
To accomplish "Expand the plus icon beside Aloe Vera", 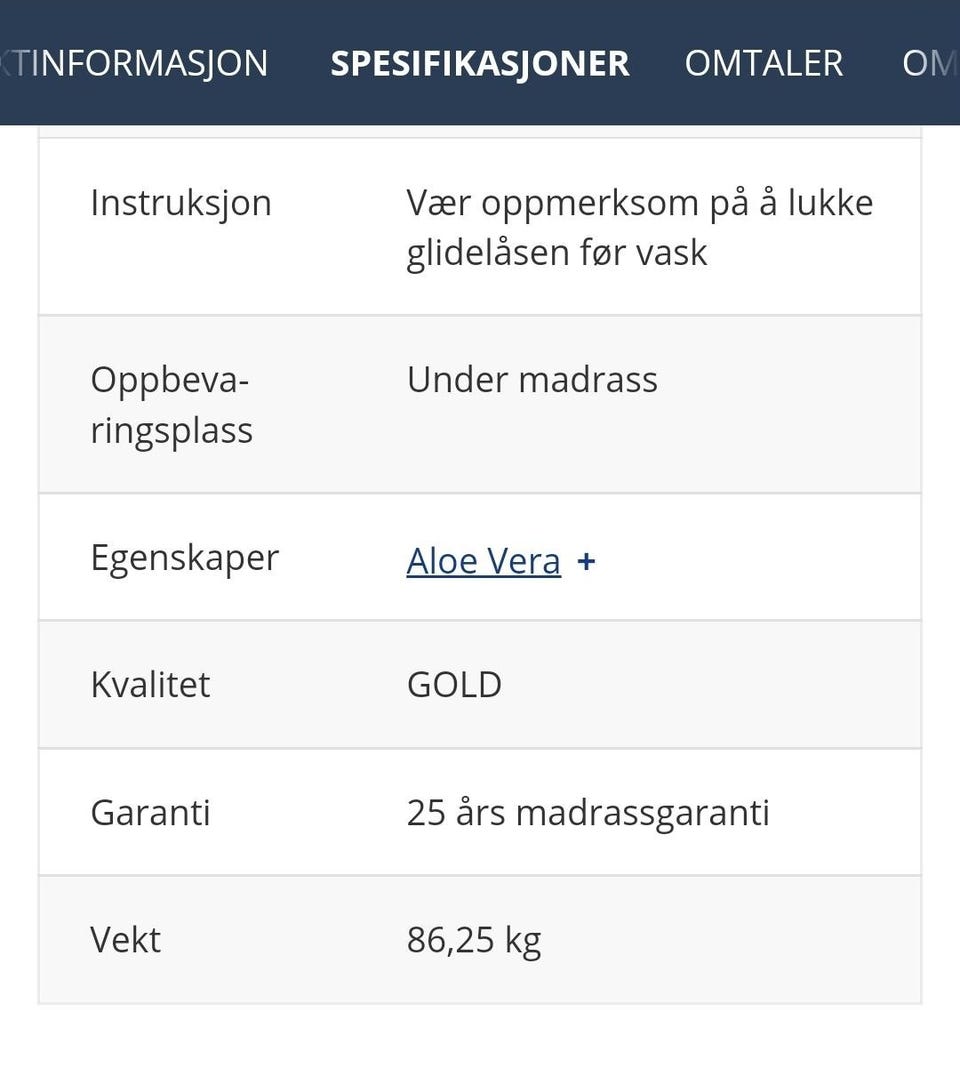I will [x=586, y=561].
